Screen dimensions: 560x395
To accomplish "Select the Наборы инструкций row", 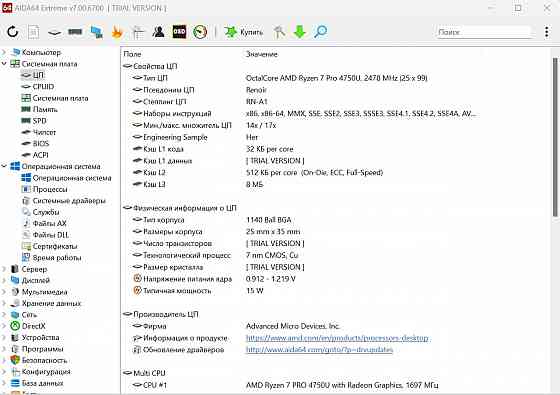I will (336, 114).
